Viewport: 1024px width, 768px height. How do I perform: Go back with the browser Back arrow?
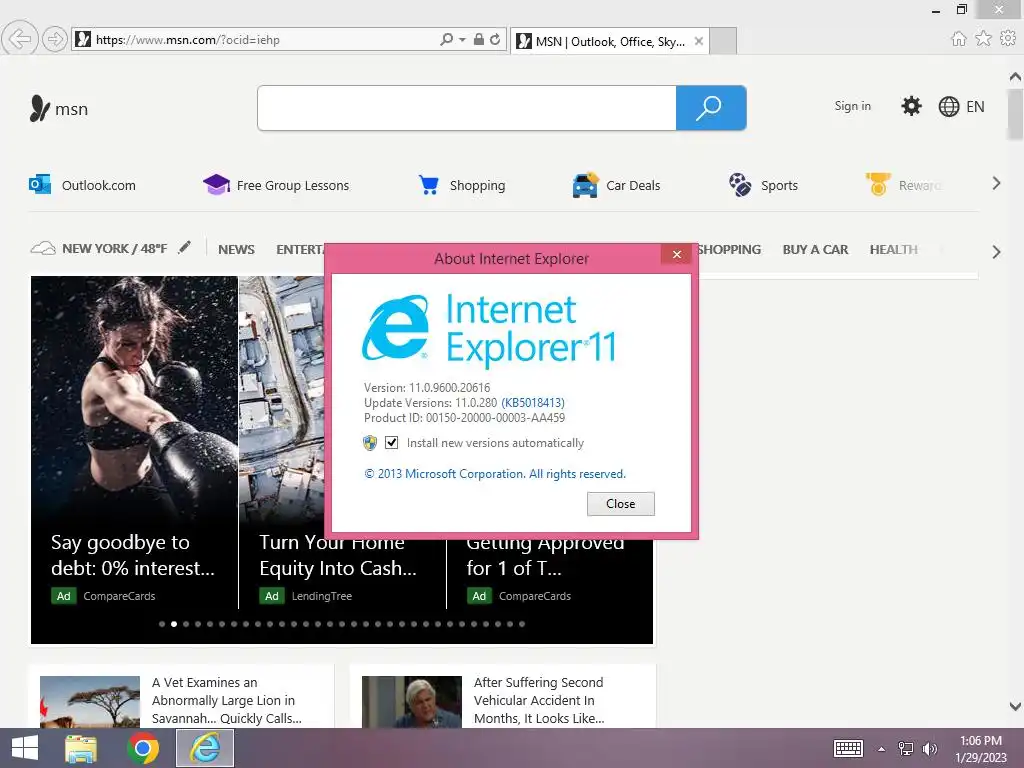20,39
